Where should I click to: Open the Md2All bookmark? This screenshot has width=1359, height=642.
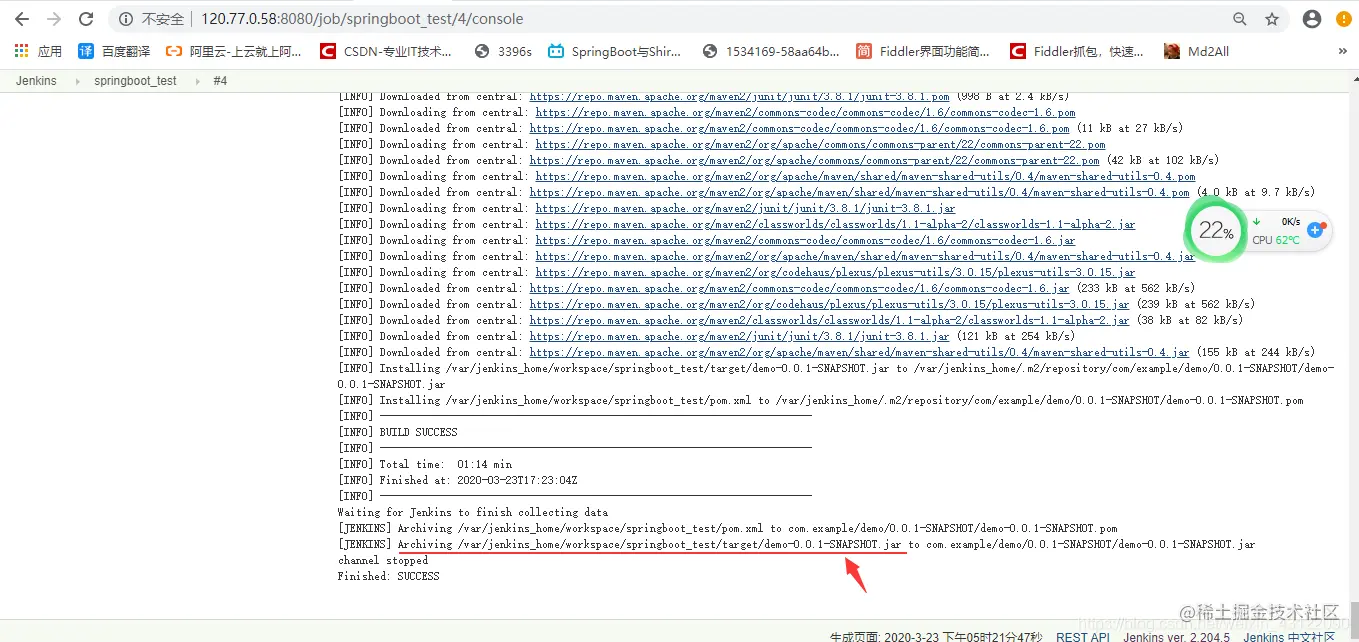click(1199, 51)
